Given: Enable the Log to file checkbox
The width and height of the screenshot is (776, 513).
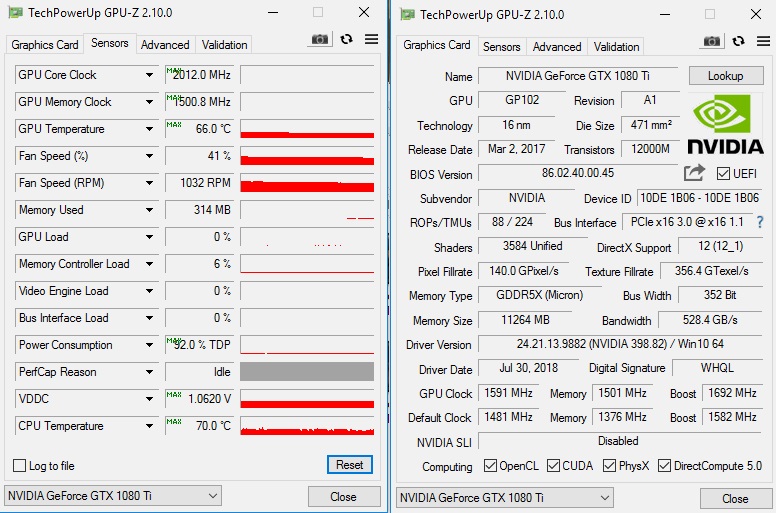Looking at the screenshot, I should pyautogui.click(x=19, y=466).
